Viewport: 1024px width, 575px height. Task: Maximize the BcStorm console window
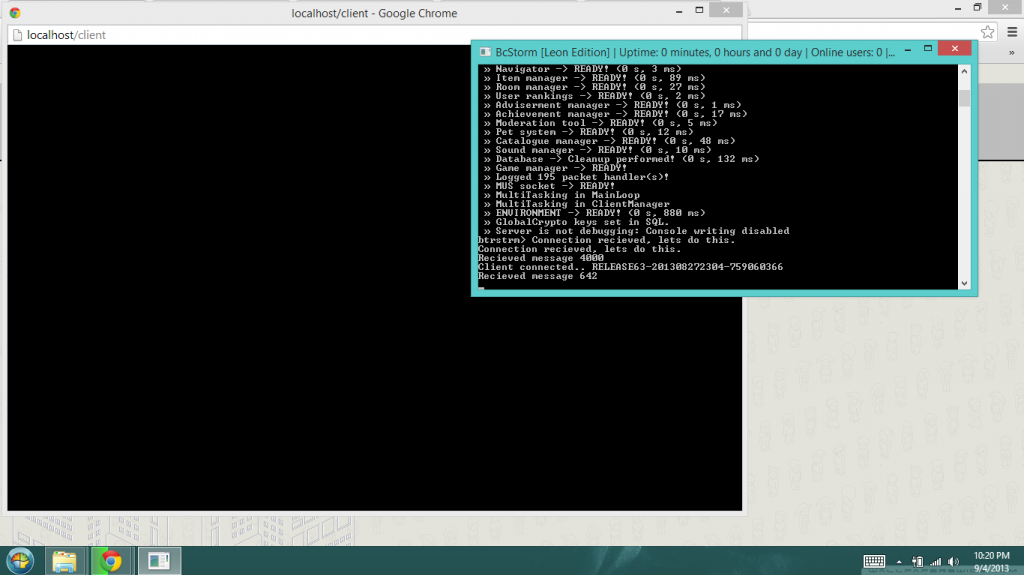click(928, 49)
